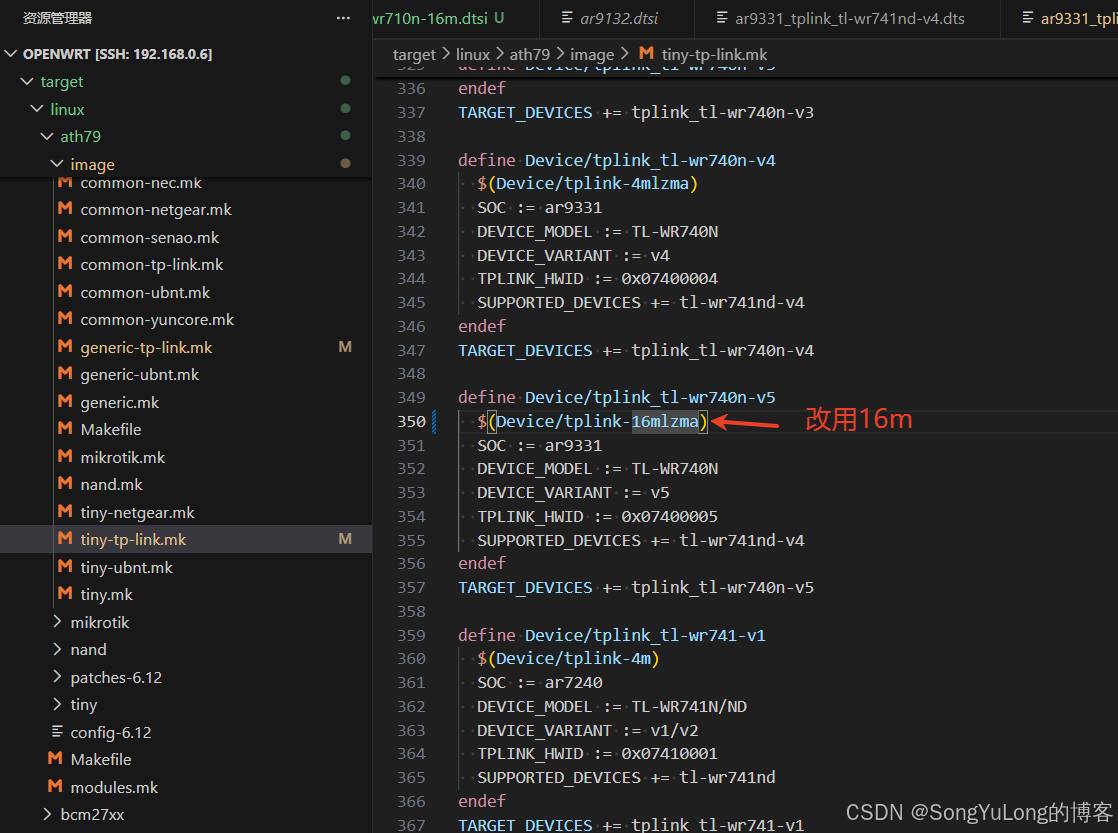
Task: Open common-netgear.mk file
Action: 155,210
